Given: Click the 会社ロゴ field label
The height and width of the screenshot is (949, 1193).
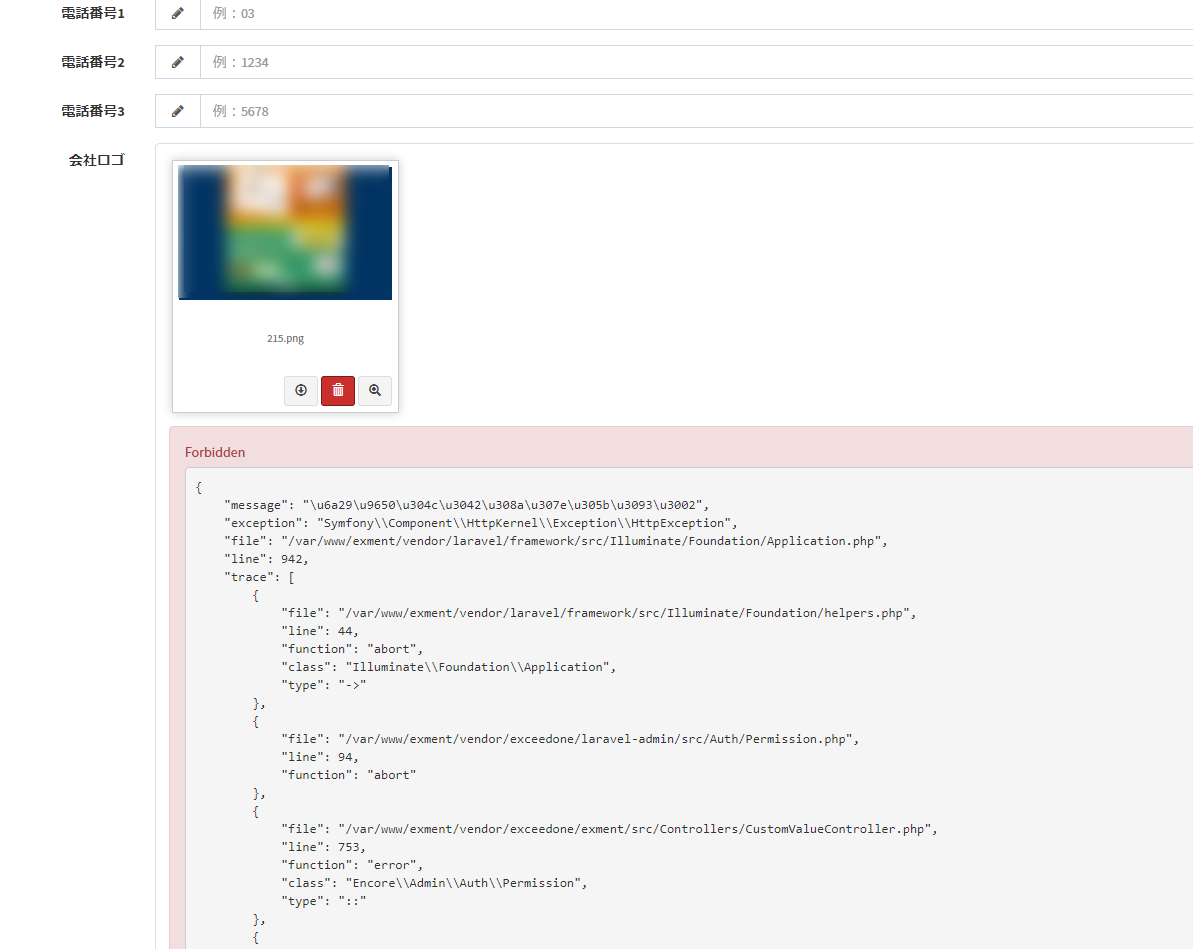Looking at the screenshot, I should pos(97,160).
